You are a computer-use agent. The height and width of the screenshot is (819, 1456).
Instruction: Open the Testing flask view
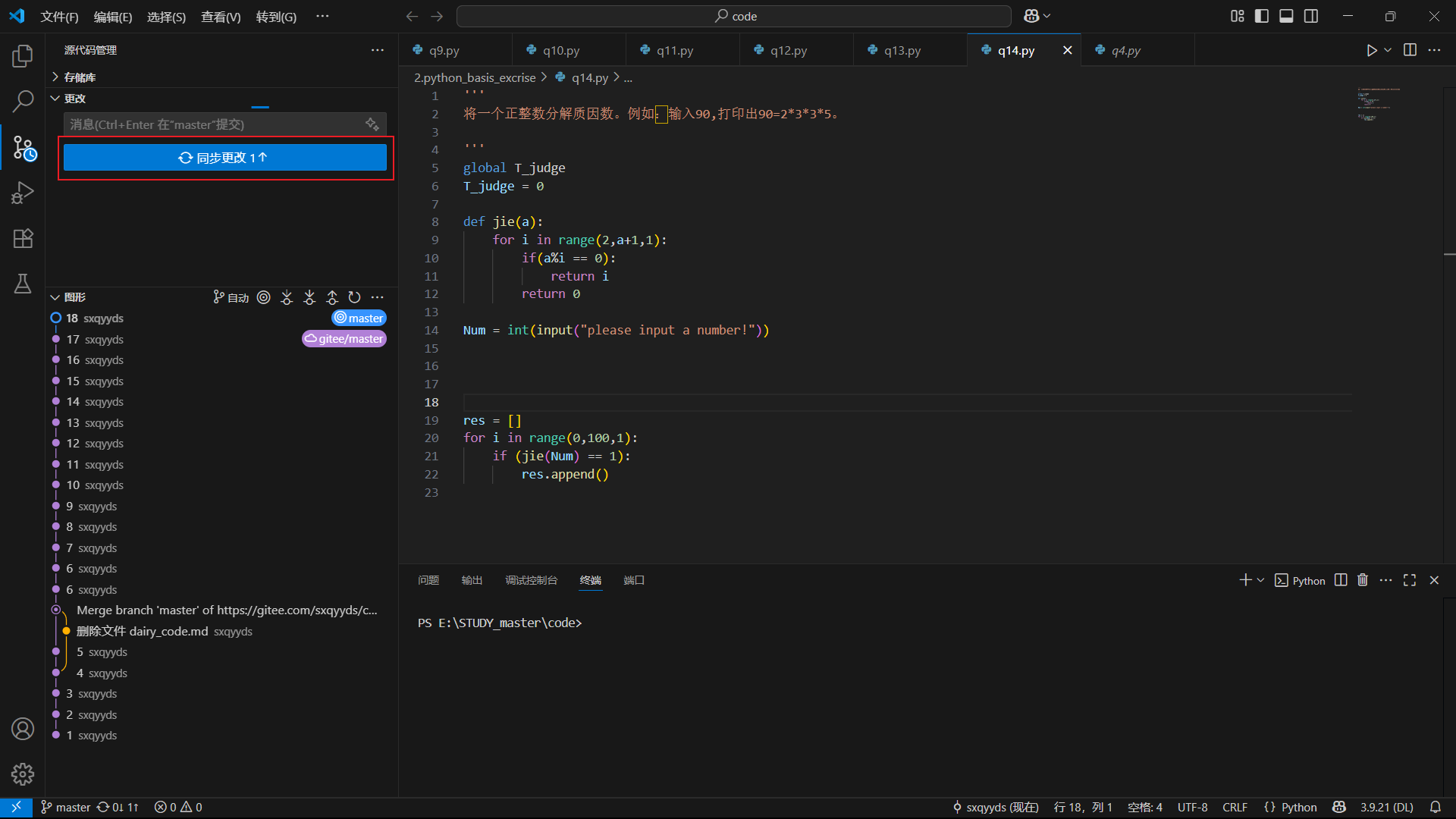pyautogui.click(x=23, y=284)
